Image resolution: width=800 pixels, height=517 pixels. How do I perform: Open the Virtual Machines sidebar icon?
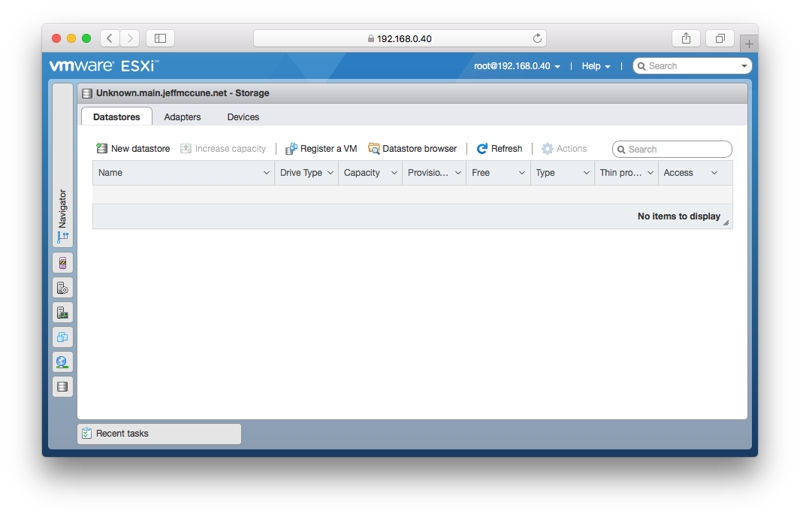tap(63, 337)
